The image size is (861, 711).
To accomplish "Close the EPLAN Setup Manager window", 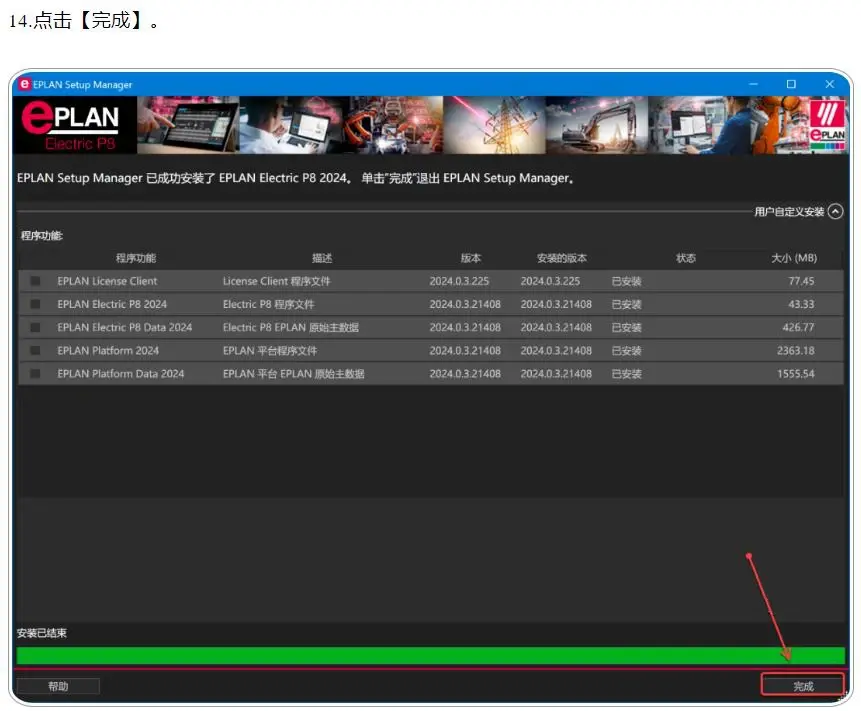I will (x=830, y=84).
